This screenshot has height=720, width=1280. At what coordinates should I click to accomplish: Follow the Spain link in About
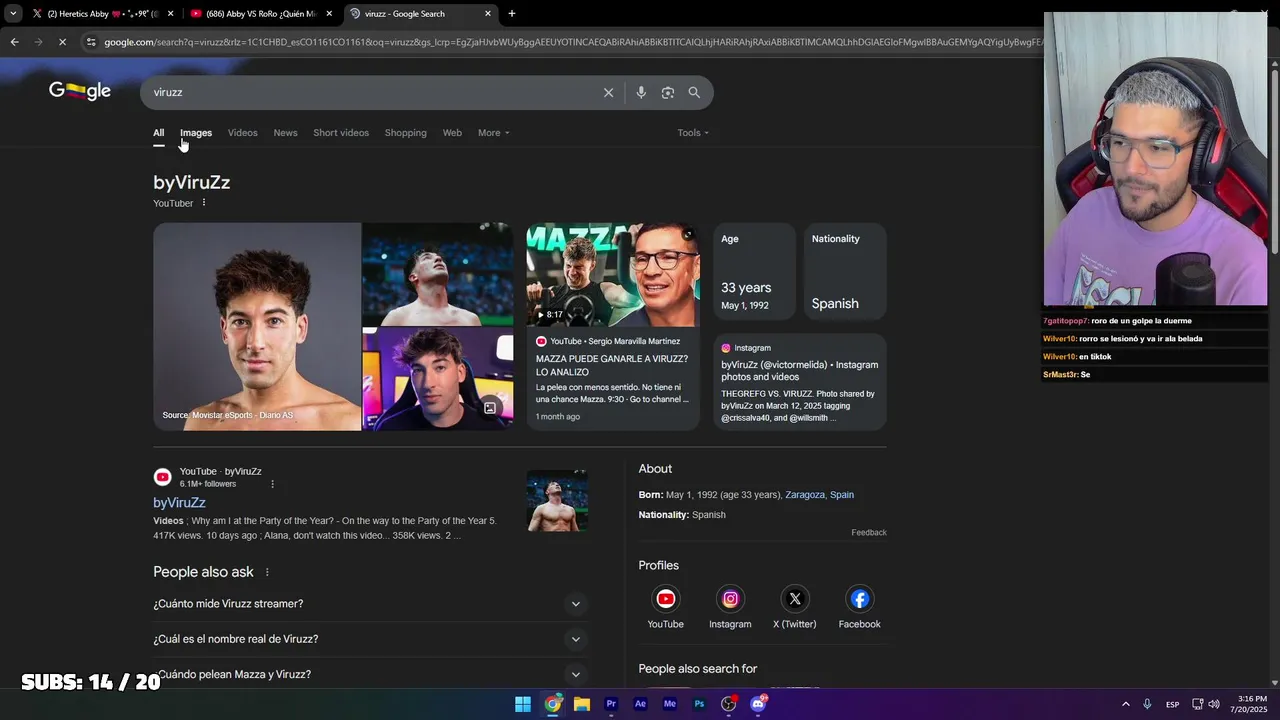(842, 495)
